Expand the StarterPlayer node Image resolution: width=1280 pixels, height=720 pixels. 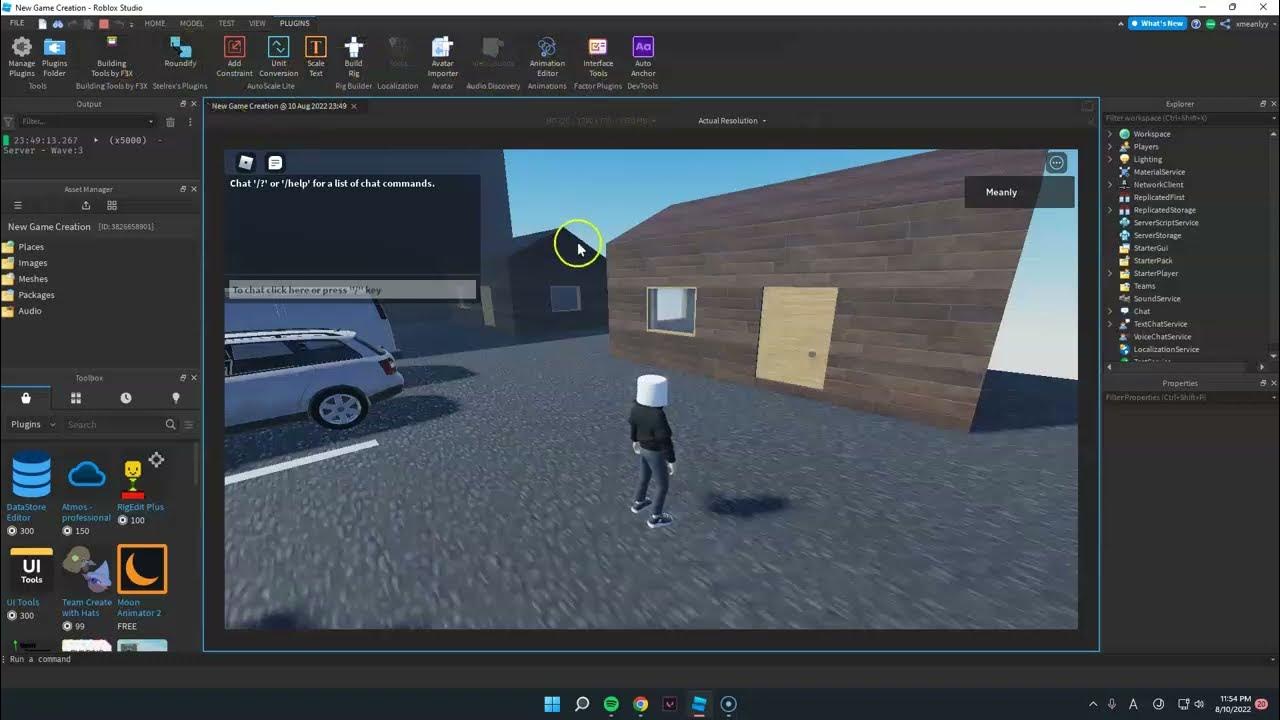coord(1109,273)
